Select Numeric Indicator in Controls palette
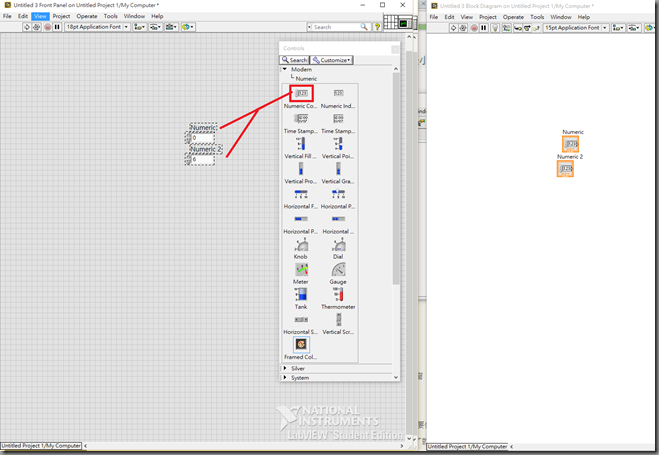 [x=338, y=93]
